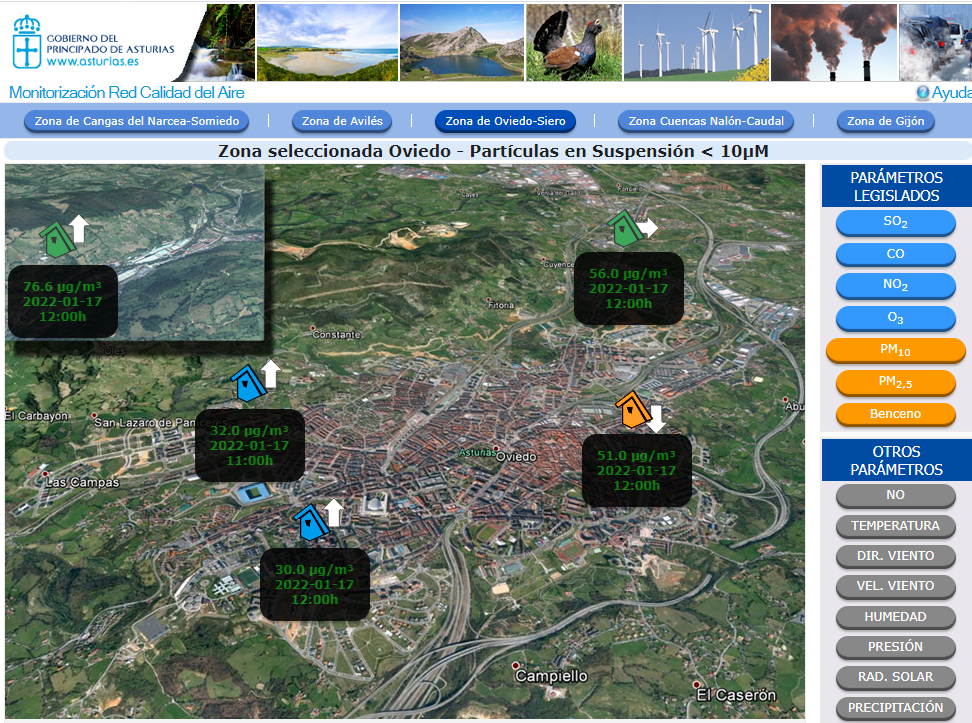This screenshot has height=723, width=972.
Task: Select the VEL. VIENTO button
Action: click(x=895, y=586)
